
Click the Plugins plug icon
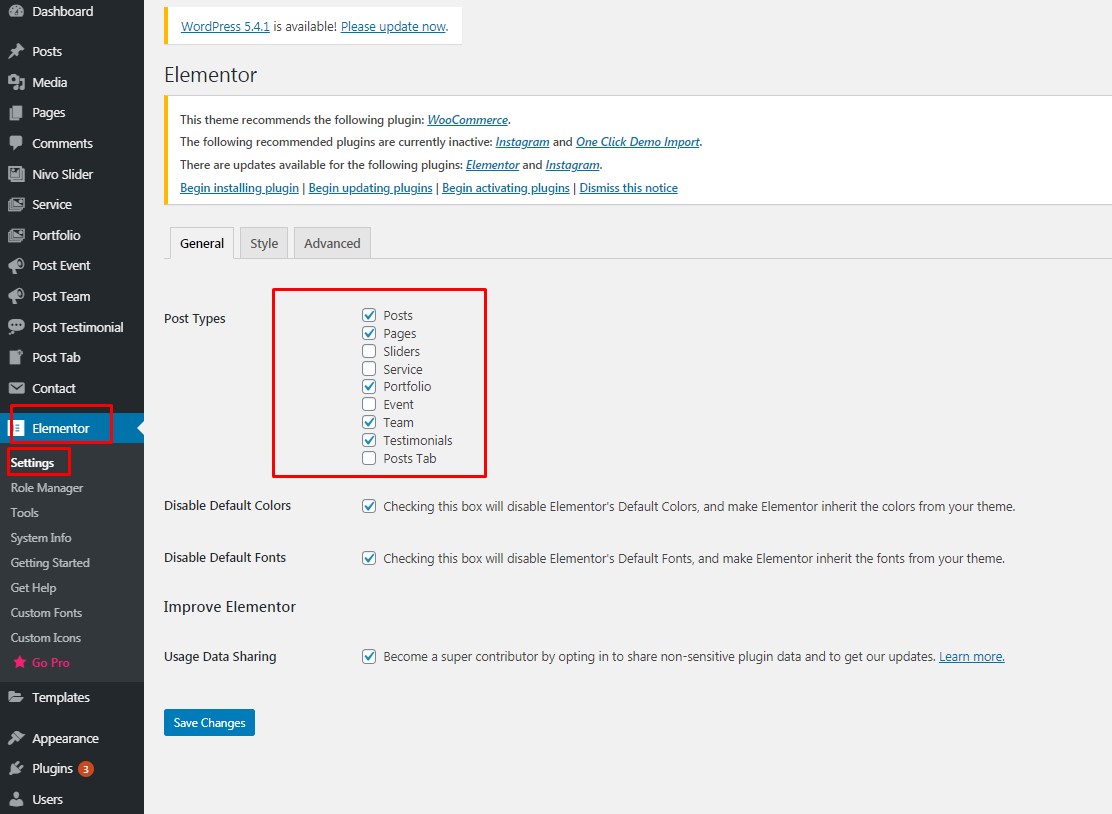(x=16, y=769)
